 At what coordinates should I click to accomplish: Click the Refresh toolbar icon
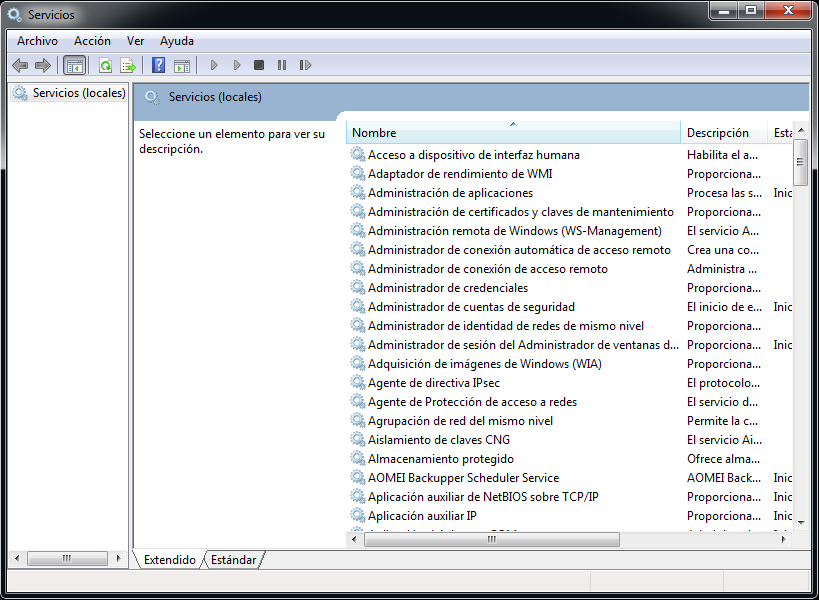[x=106, y=65]
